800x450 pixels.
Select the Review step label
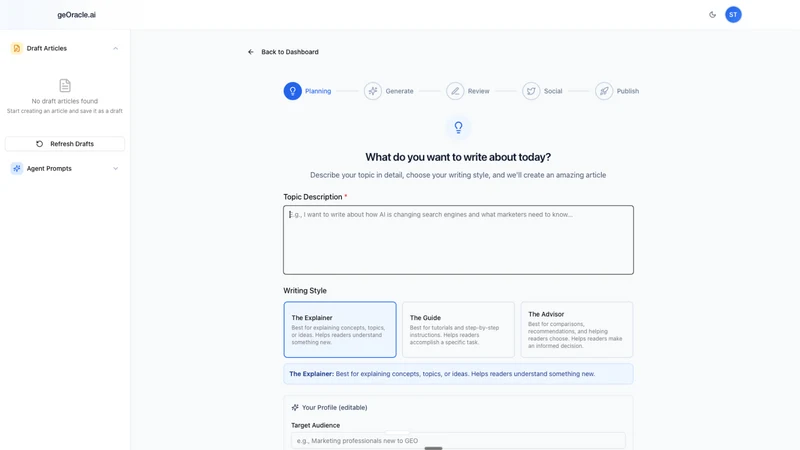(479, 91)
